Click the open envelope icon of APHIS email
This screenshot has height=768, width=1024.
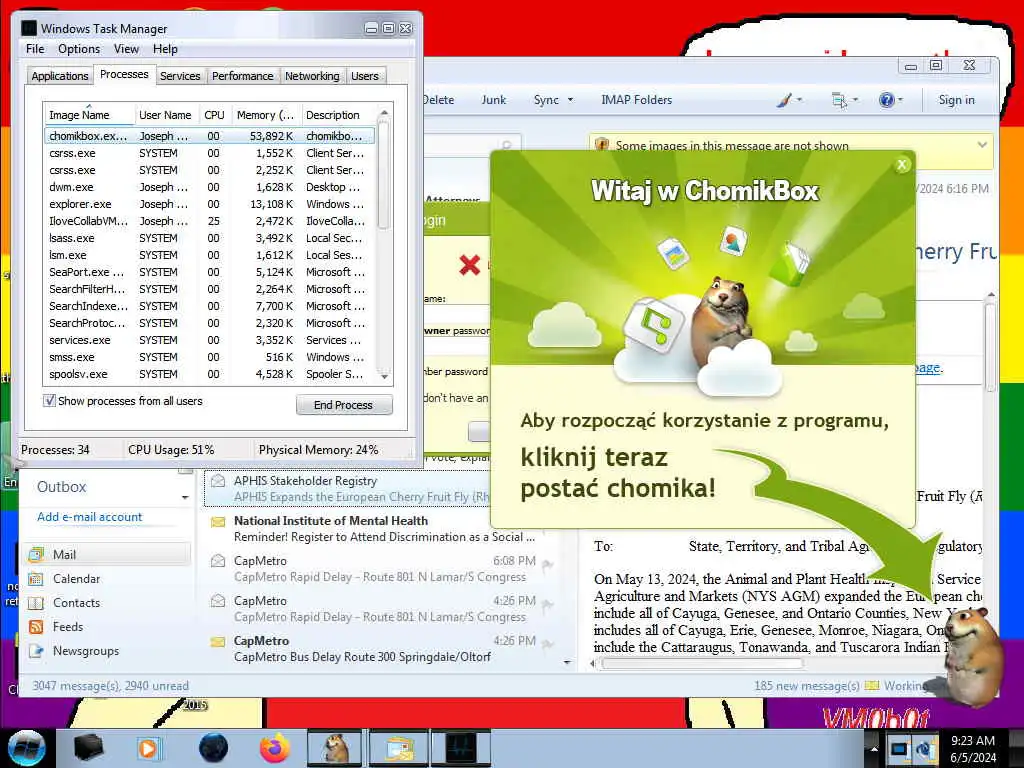coord(218,481)
